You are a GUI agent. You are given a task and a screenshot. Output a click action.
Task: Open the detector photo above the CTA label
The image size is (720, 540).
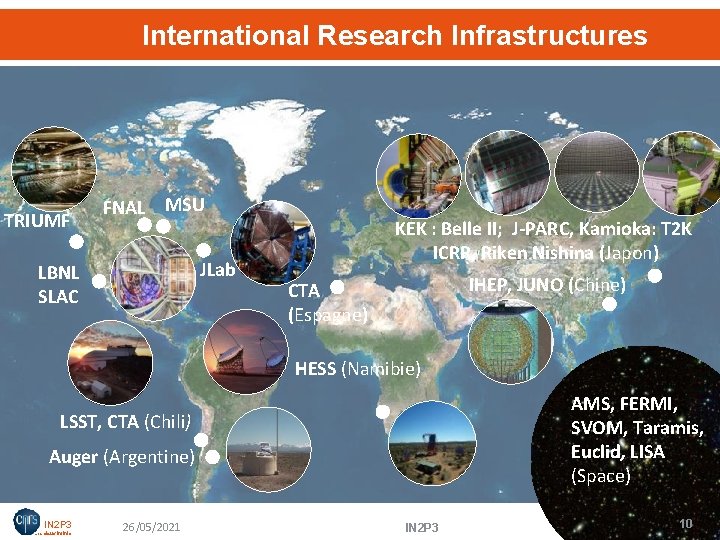273,243
